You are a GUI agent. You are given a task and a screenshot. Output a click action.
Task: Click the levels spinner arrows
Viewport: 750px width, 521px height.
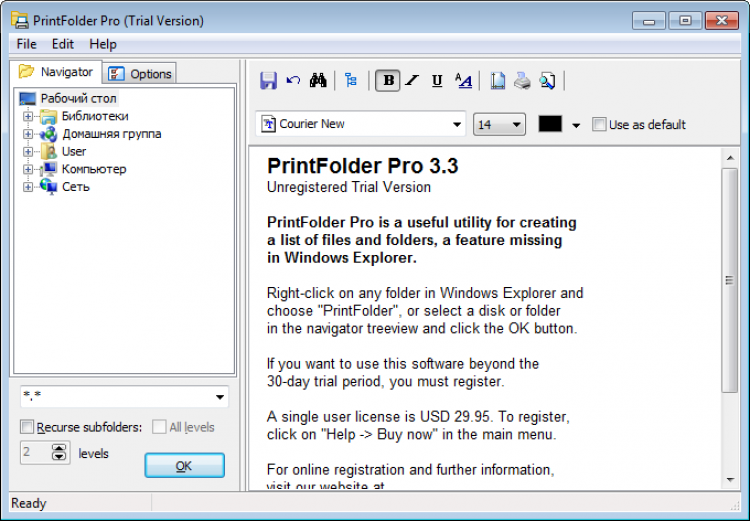pos(59,453)
